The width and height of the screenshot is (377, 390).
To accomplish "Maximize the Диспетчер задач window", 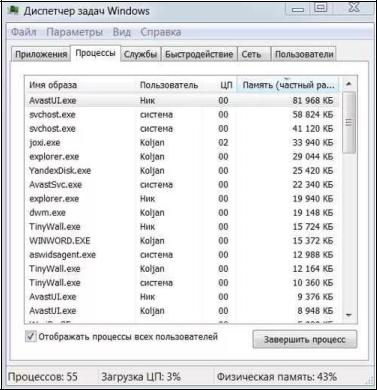I will 321,8.
